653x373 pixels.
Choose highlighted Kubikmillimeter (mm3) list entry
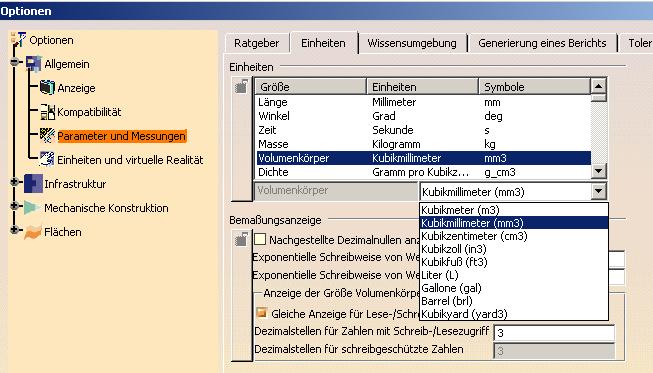click(514, 223)
